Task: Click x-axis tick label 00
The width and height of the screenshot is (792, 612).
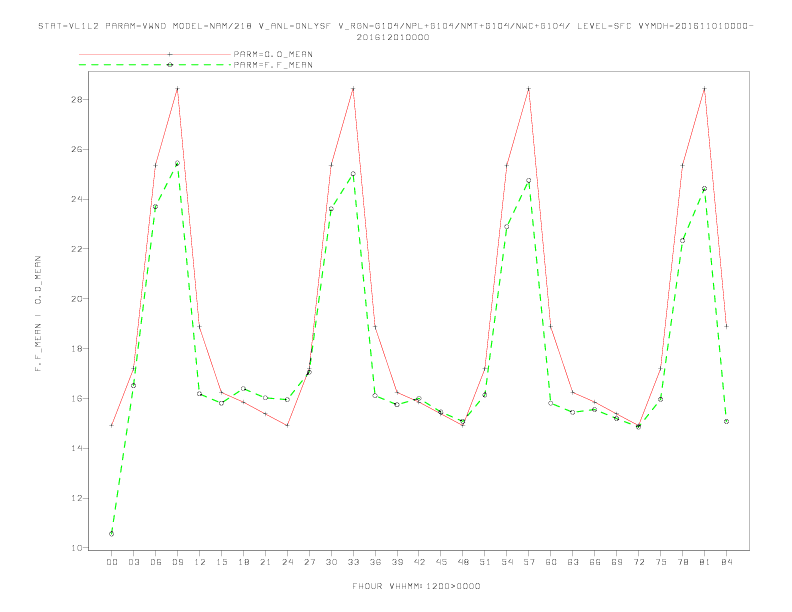Action: 112,562
